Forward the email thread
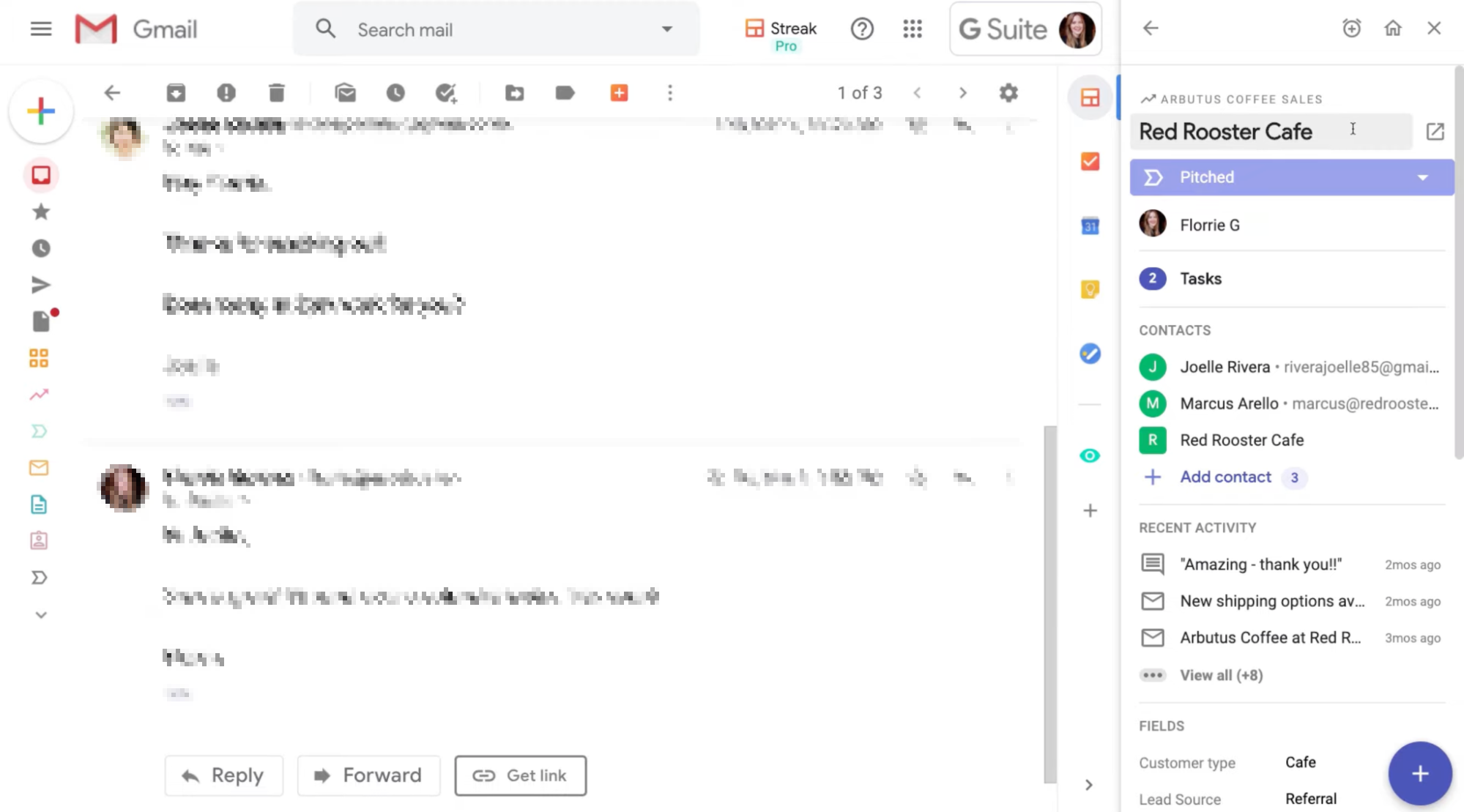 [x=368, y=775]
